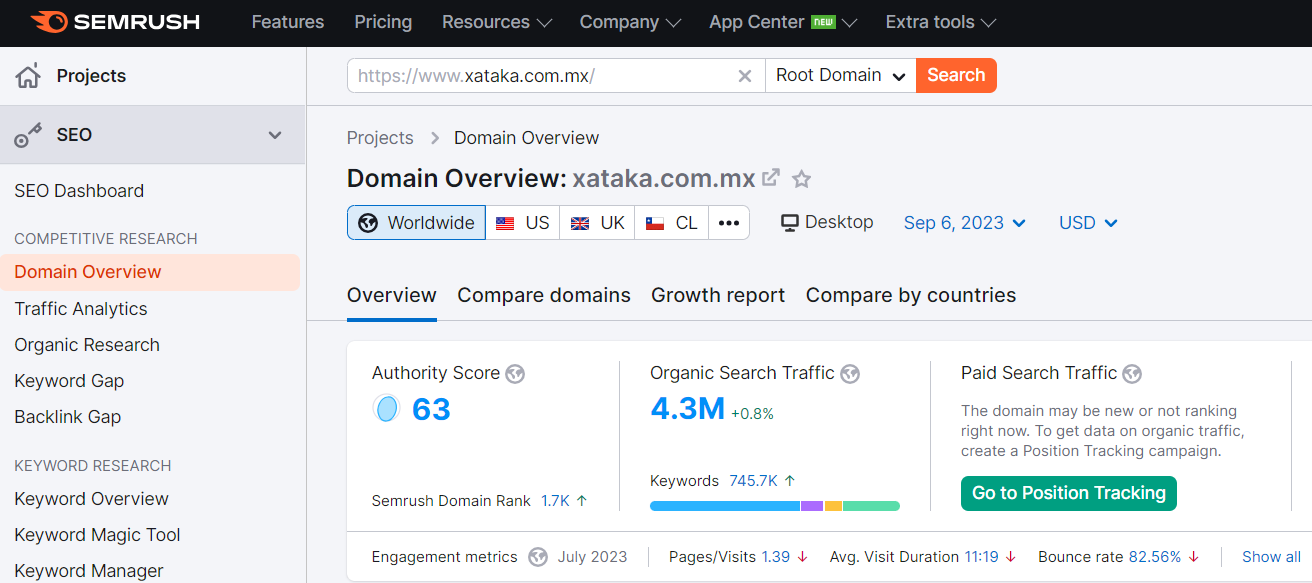Switch to the Growth report tab
This screenshot has height=583, width=1312.
pyautogui.click(x=718, y=296)
